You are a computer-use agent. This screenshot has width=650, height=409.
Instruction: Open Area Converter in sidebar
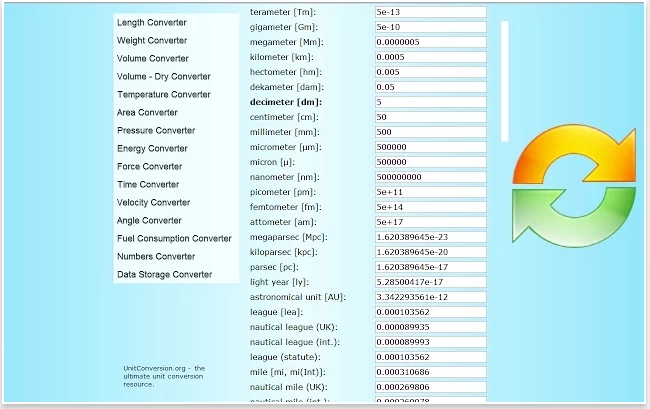147,113
